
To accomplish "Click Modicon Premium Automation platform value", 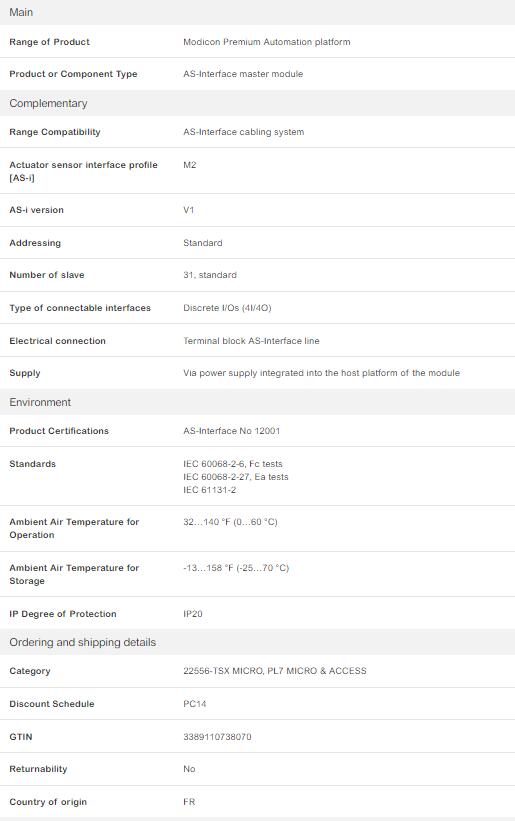I will tap(266, 42).
